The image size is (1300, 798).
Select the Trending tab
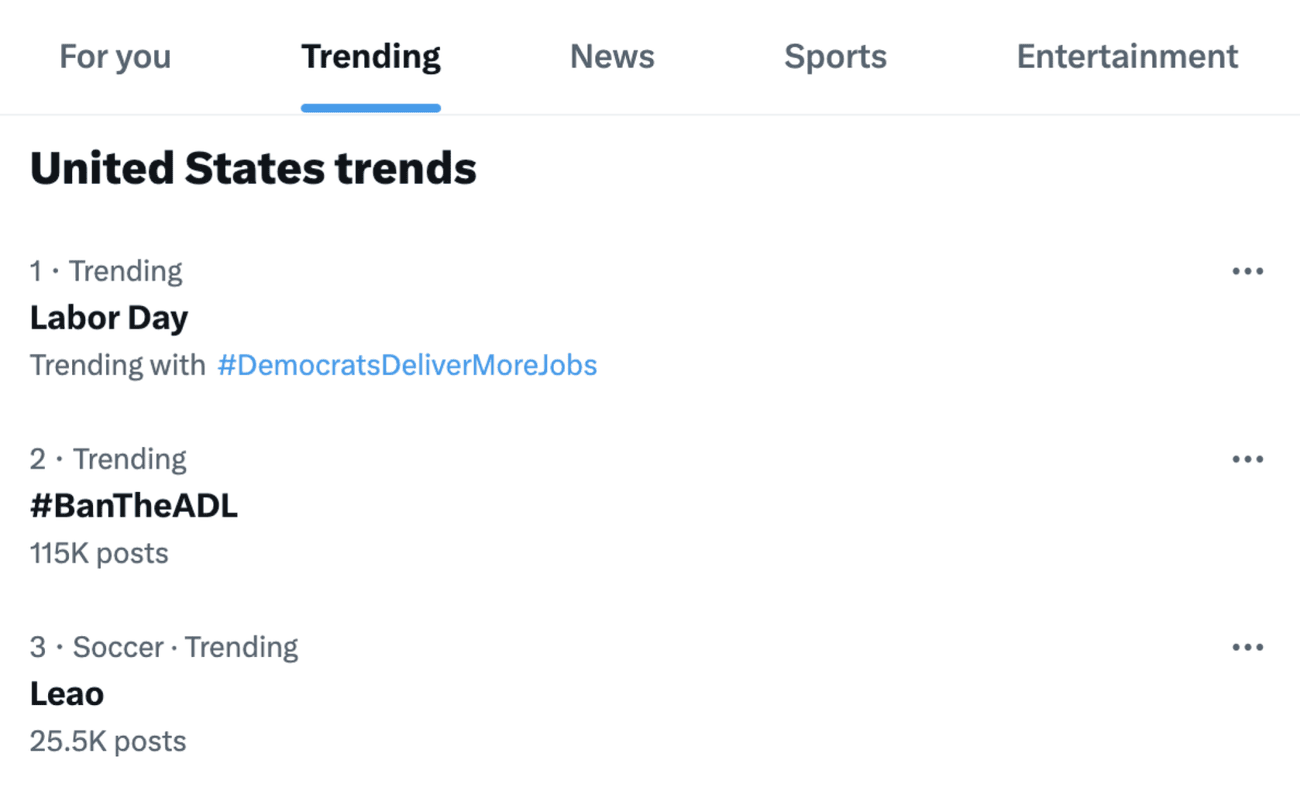pyautogui.click(x=371, y=56)
